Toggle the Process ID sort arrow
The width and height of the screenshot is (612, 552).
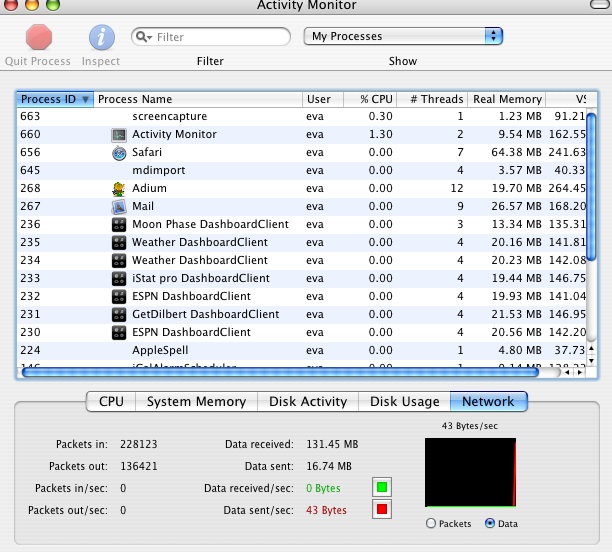click(85, 99)
